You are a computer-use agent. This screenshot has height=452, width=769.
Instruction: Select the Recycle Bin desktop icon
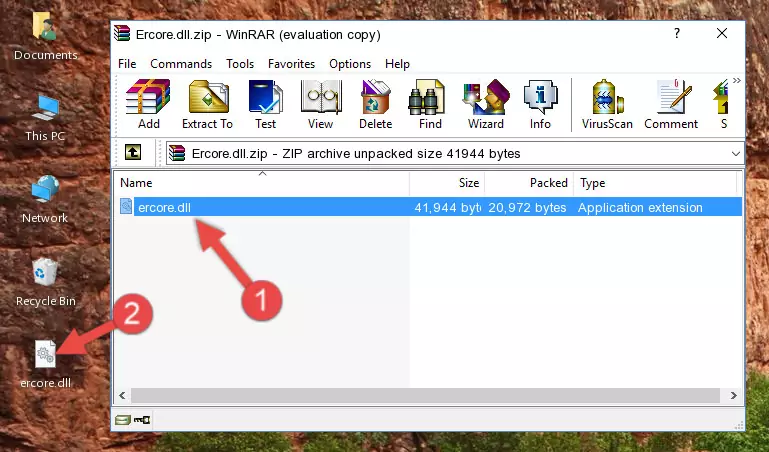tap(46, 283)
